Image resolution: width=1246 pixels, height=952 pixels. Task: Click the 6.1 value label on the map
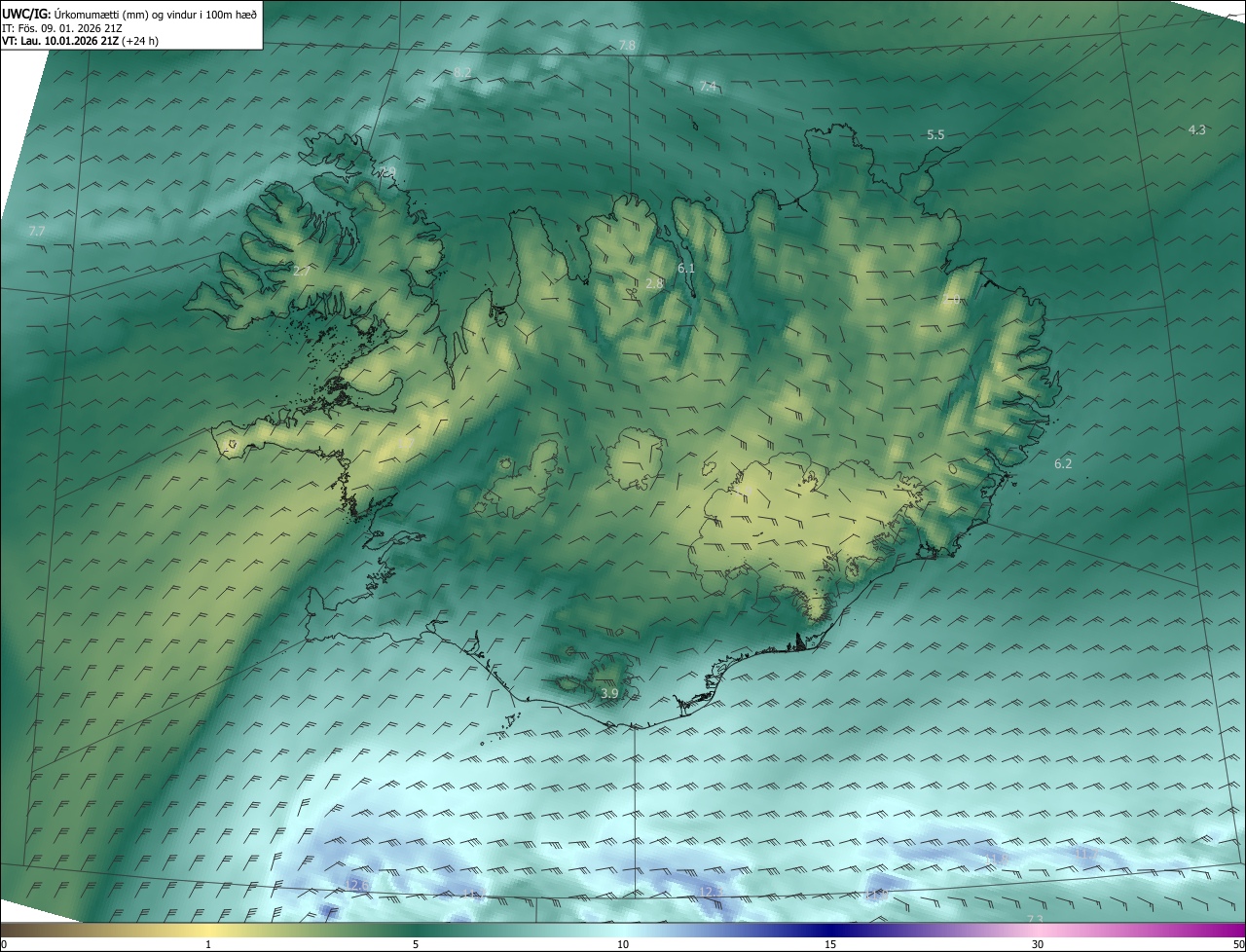point(686,268)
